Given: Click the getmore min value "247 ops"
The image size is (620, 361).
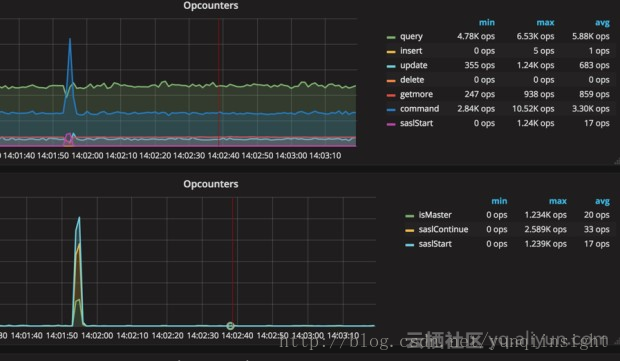Looking at the screenshot, I should [x=480, y=94].
